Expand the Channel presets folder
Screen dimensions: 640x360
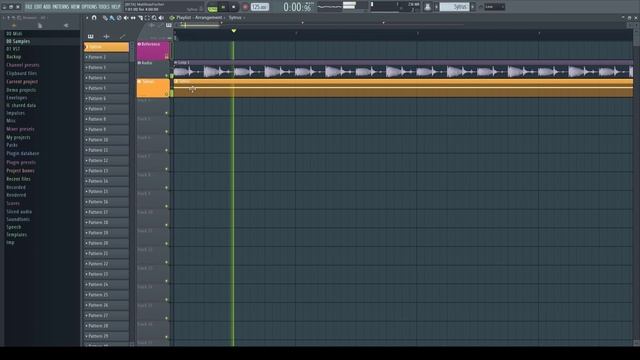(x=23, y=65)
